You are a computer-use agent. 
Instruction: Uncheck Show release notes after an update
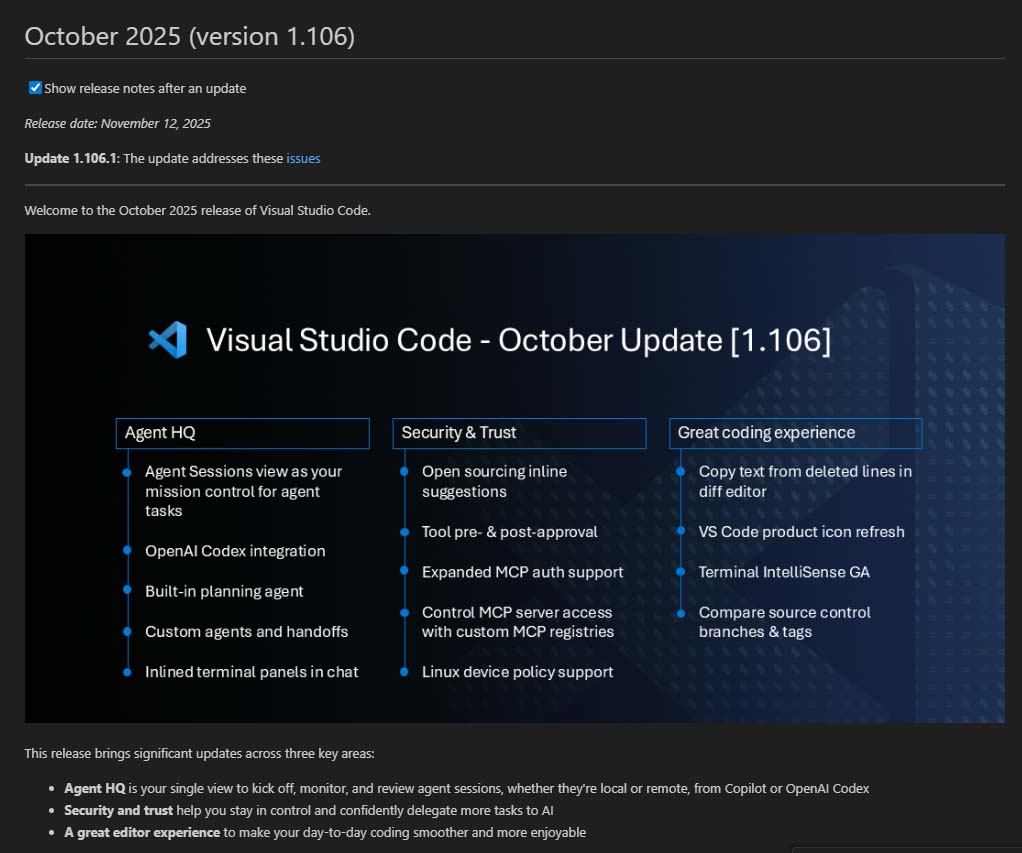(34, 87)
